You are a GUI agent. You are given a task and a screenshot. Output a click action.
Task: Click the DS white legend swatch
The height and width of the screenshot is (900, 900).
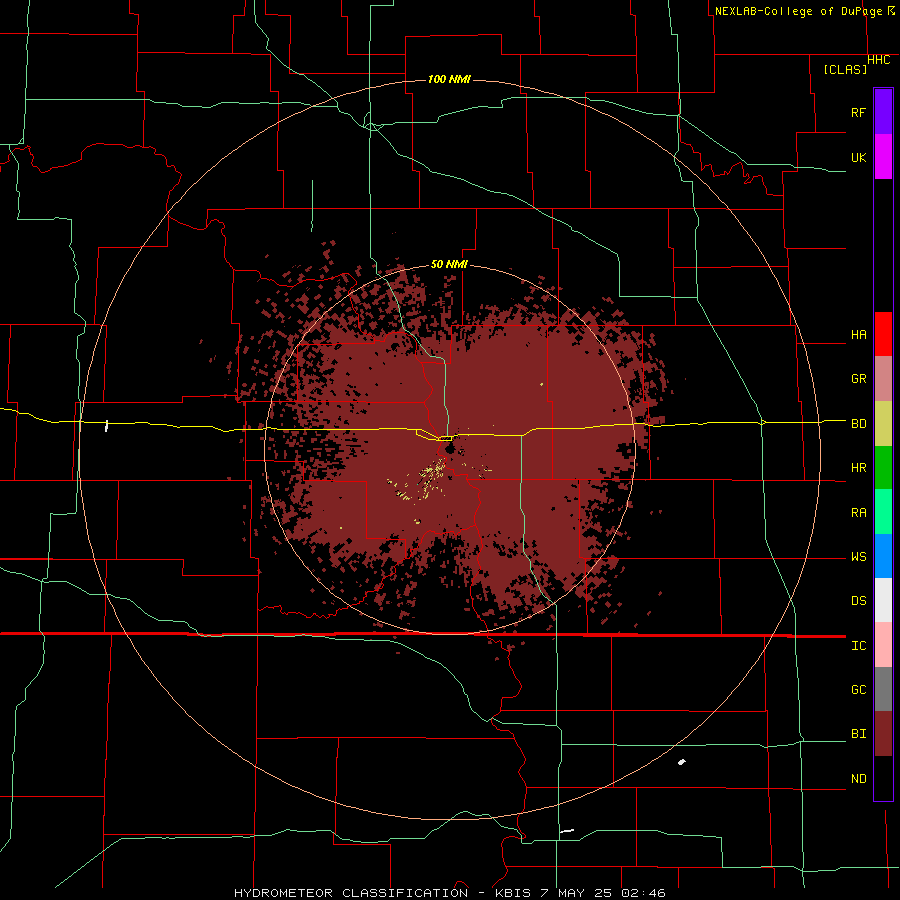coord(883,600)
